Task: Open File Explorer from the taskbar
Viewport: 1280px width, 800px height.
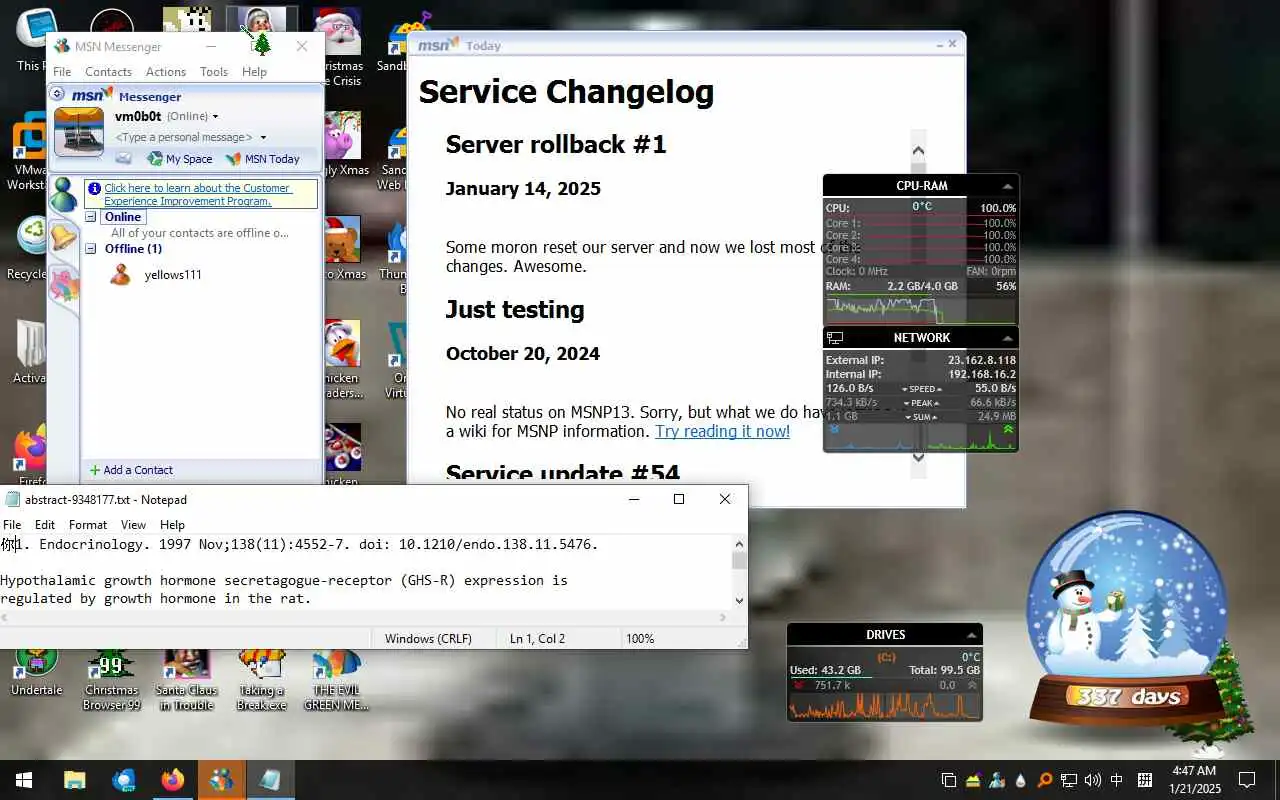Action: pyautogui.click(x=75, y=780)
